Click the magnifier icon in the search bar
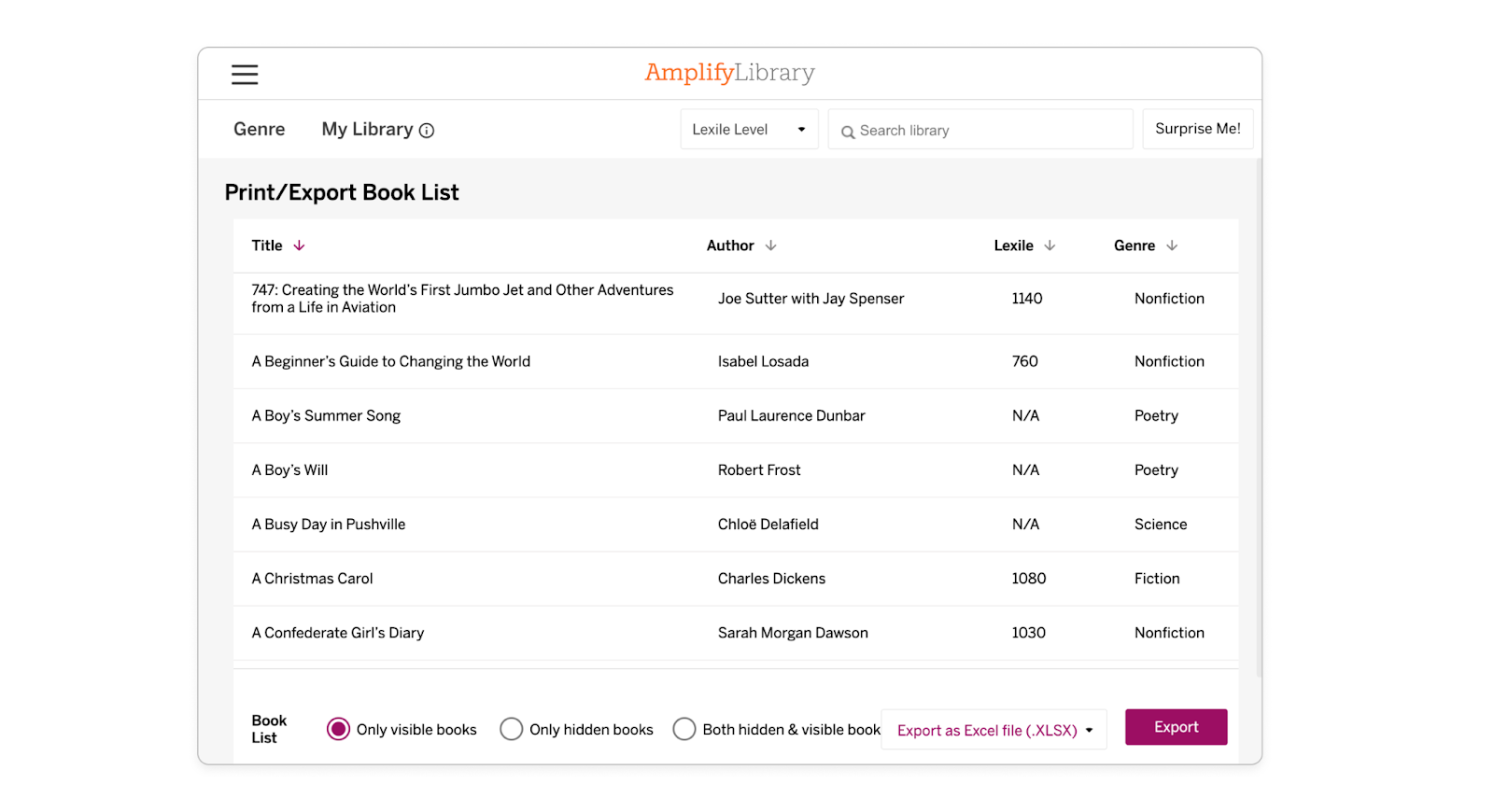Screen dimensions: 1494x812 coord(849,131)
